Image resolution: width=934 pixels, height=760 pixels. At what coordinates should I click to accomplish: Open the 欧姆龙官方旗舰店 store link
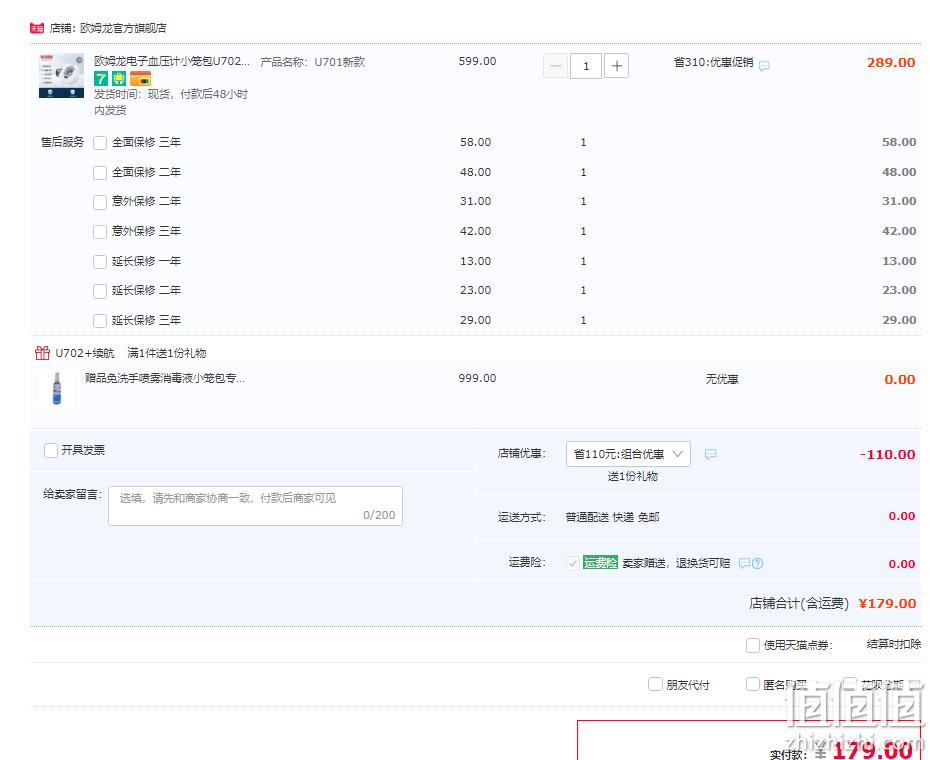[123, 28]
